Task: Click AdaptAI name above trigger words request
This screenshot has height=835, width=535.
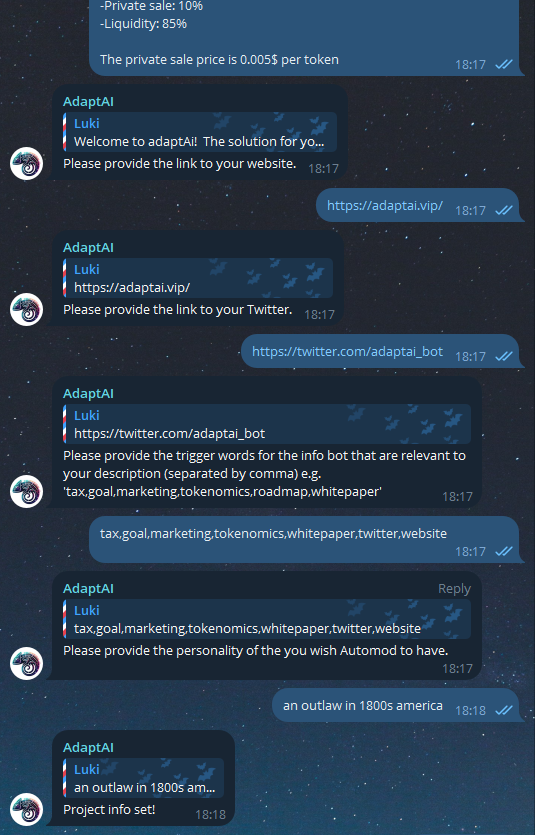Action: (x=88, y=394)
